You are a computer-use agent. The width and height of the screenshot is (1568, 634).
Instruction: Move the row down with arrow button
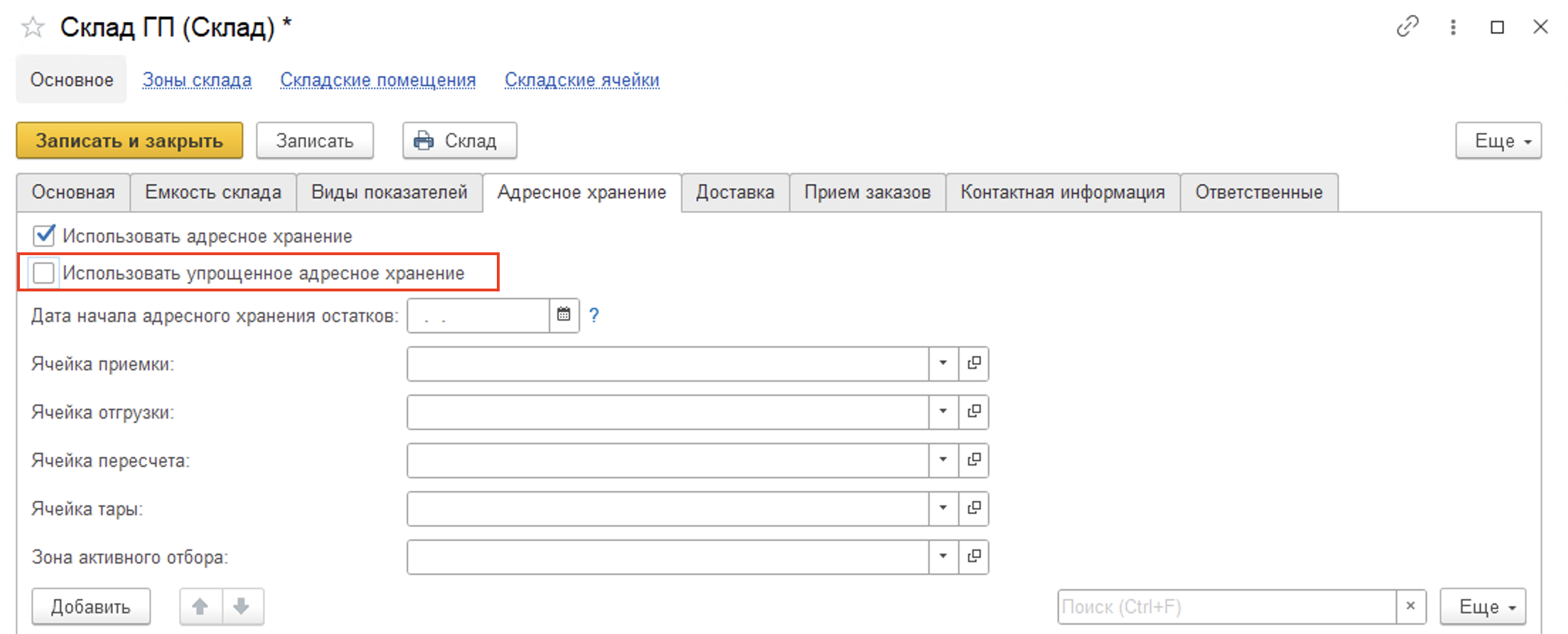click(x=242, y=606)
